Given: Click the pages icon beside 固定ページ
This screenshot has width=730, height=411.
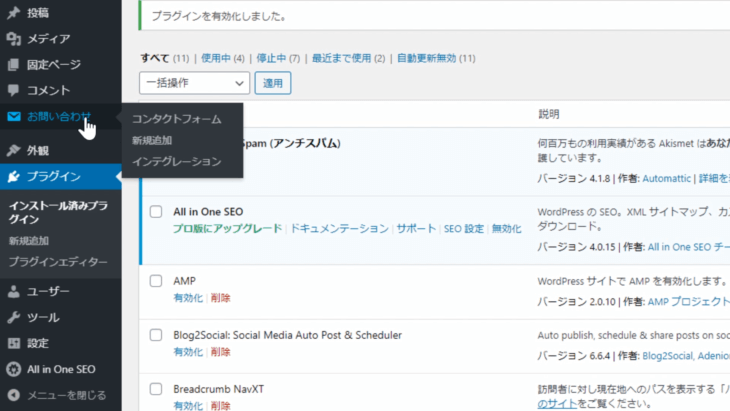Looking at the screenshot, I should 14,64.
